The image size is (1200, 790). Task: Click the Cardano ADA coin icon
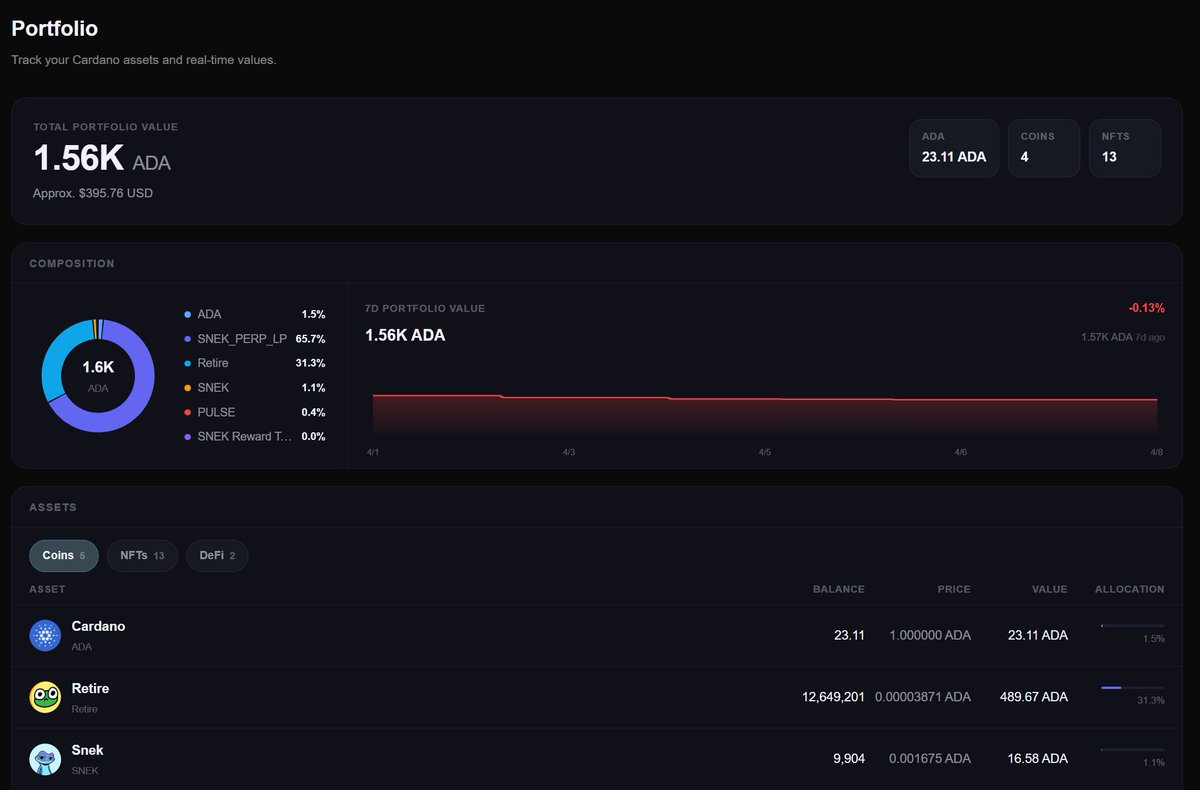point(45,635)
